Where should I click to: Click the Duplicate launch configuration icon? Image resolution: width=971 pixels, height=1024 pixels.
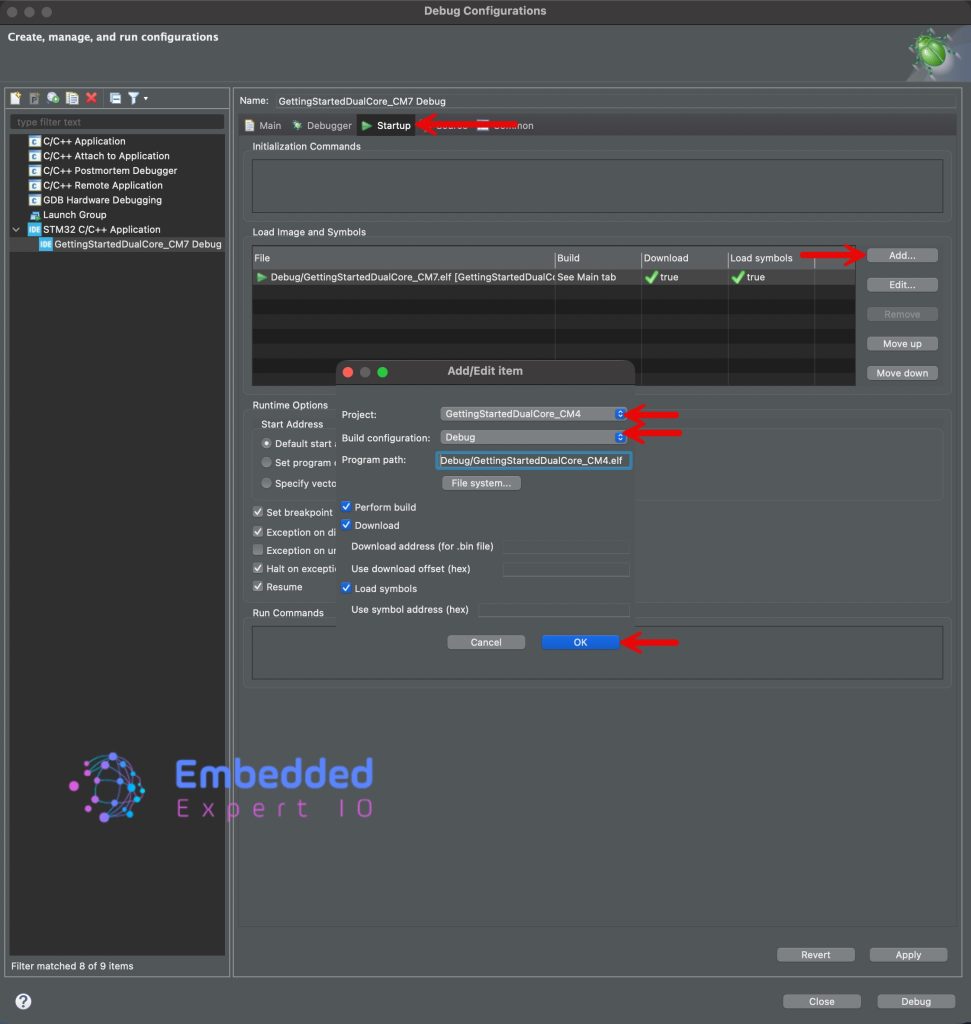pos(72,98)
